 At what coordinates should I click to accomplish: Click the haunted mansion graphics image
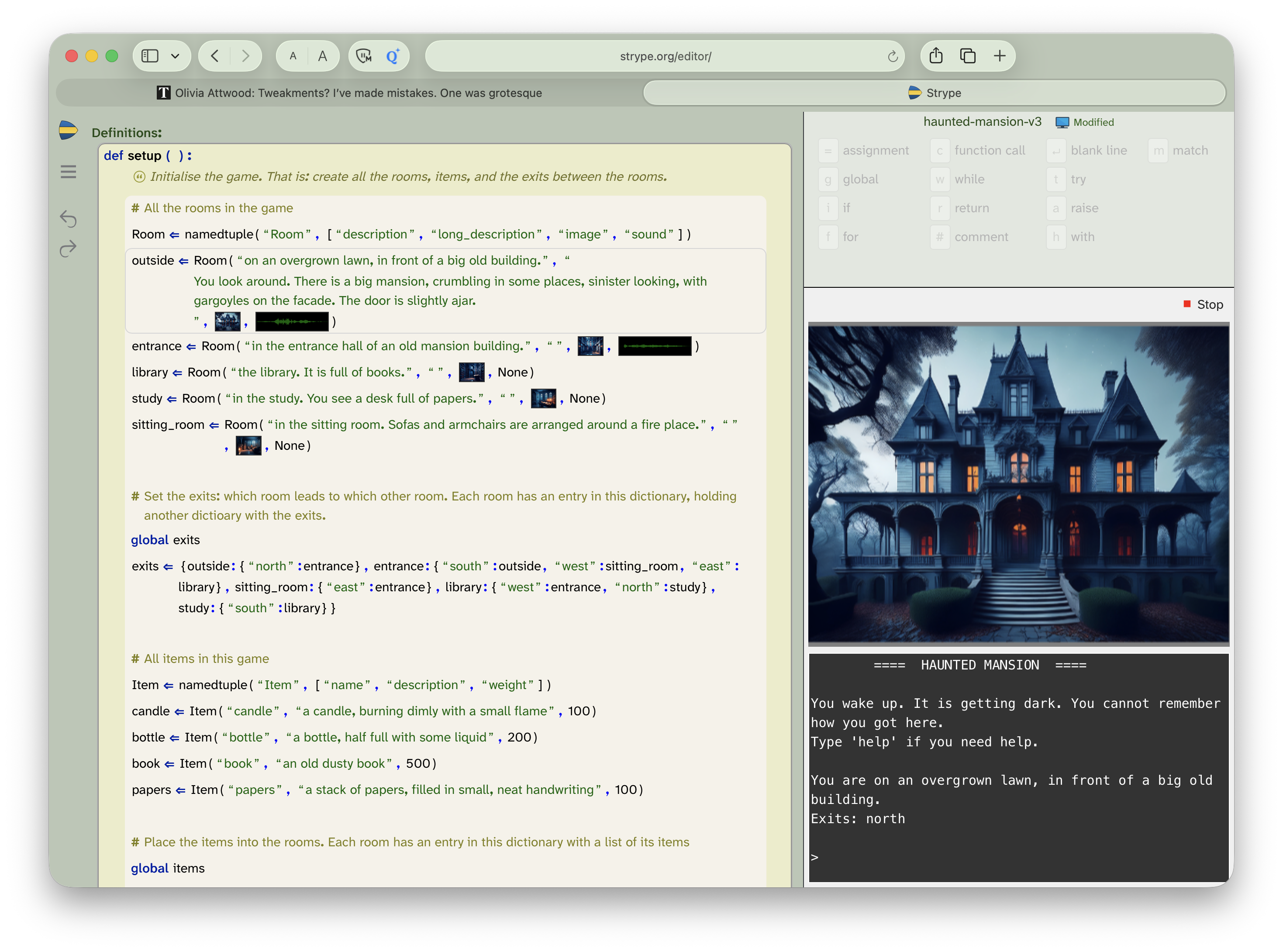1018,483
